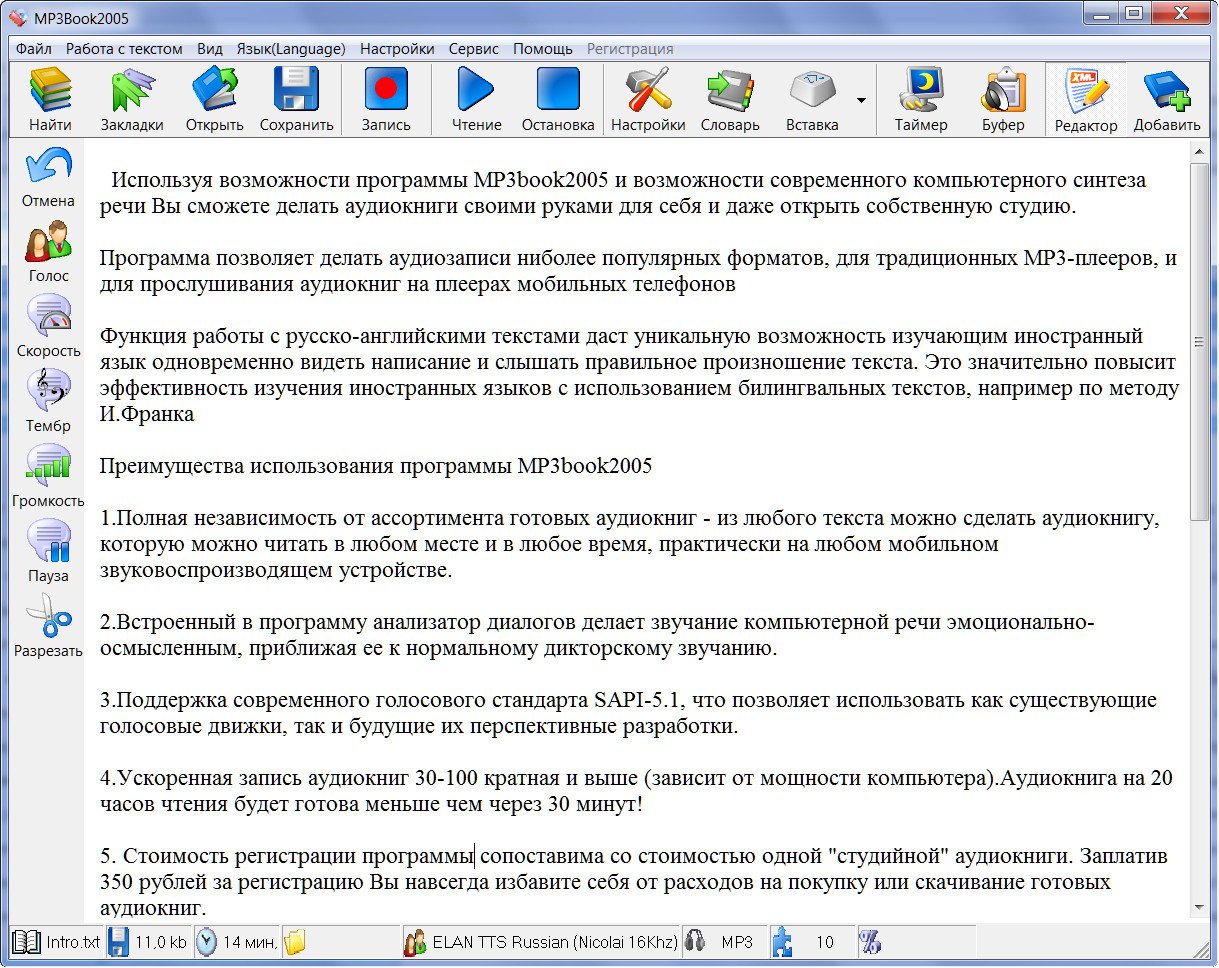This screenshot has width=1219, height=968.
Task: Place cursor on heading Преимущества использования программы
Action: tap(376, 466)
